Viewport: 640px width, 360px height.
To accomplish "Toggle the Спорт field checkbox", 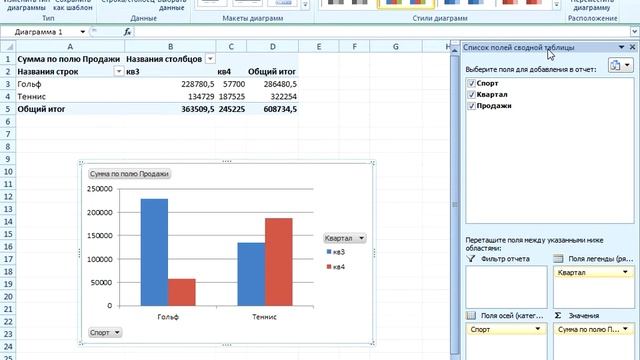I will point(471,83).
